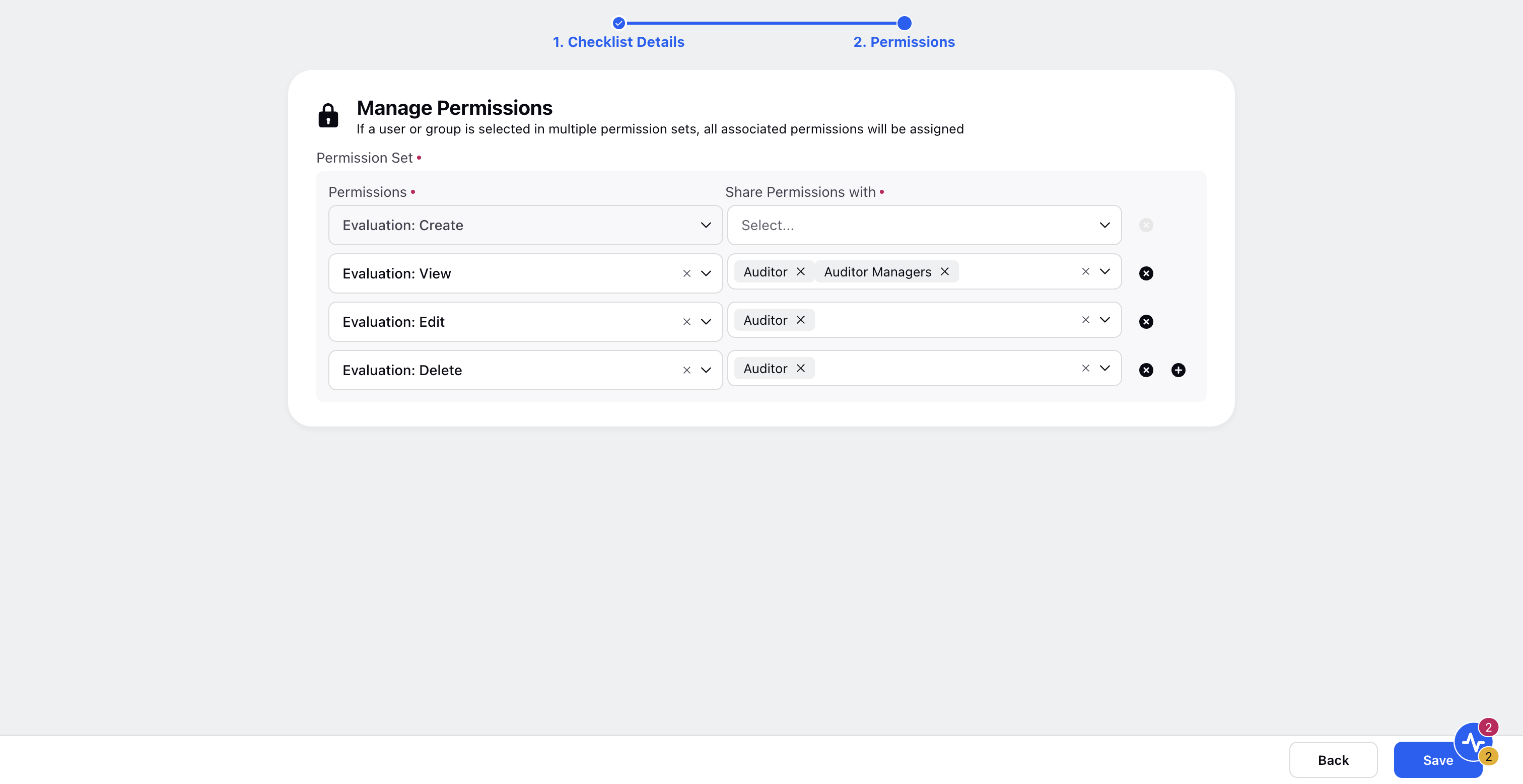
Task: Click the Permission Set label
Action: tap(364, 158)
